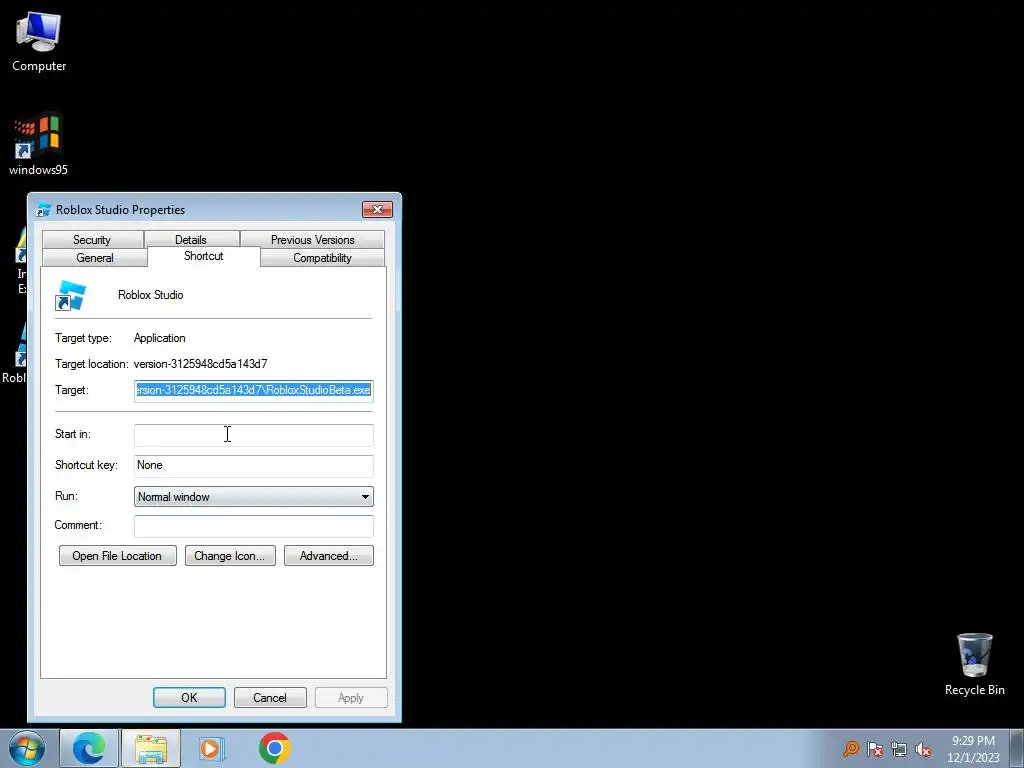Viewport: 1024px width, 768px height.
Task: Open Action Center flag icon in the tray
Action: (875, 749)
